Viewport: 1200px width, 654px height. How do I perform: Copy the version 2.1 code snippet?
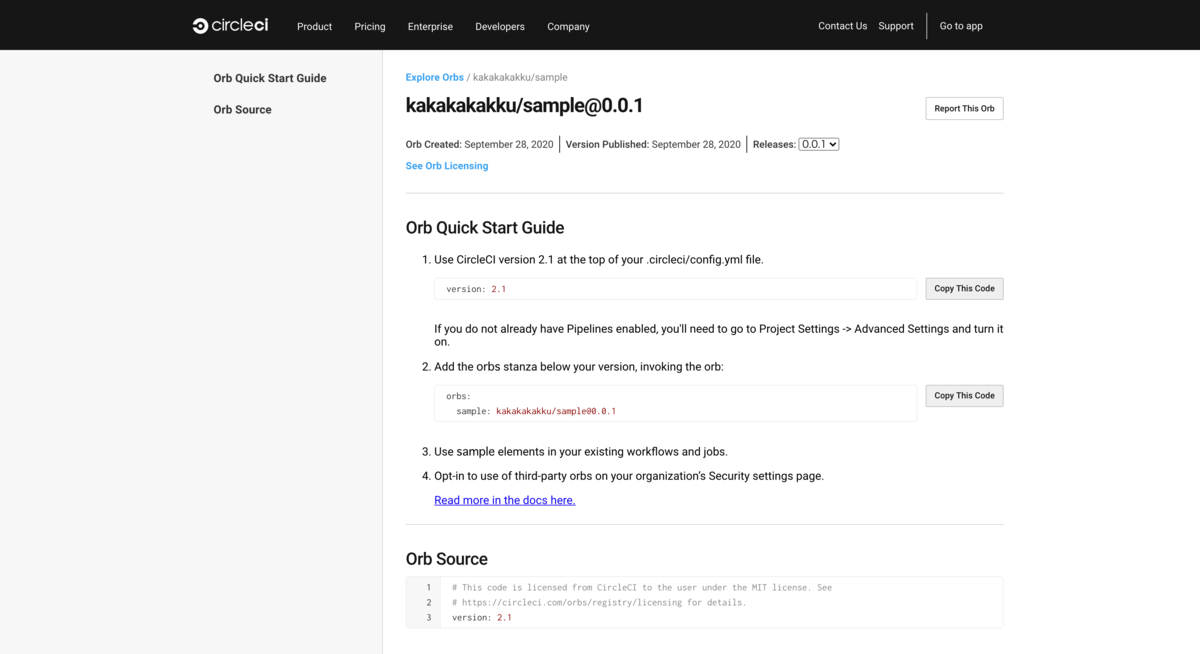pos(964,288)
